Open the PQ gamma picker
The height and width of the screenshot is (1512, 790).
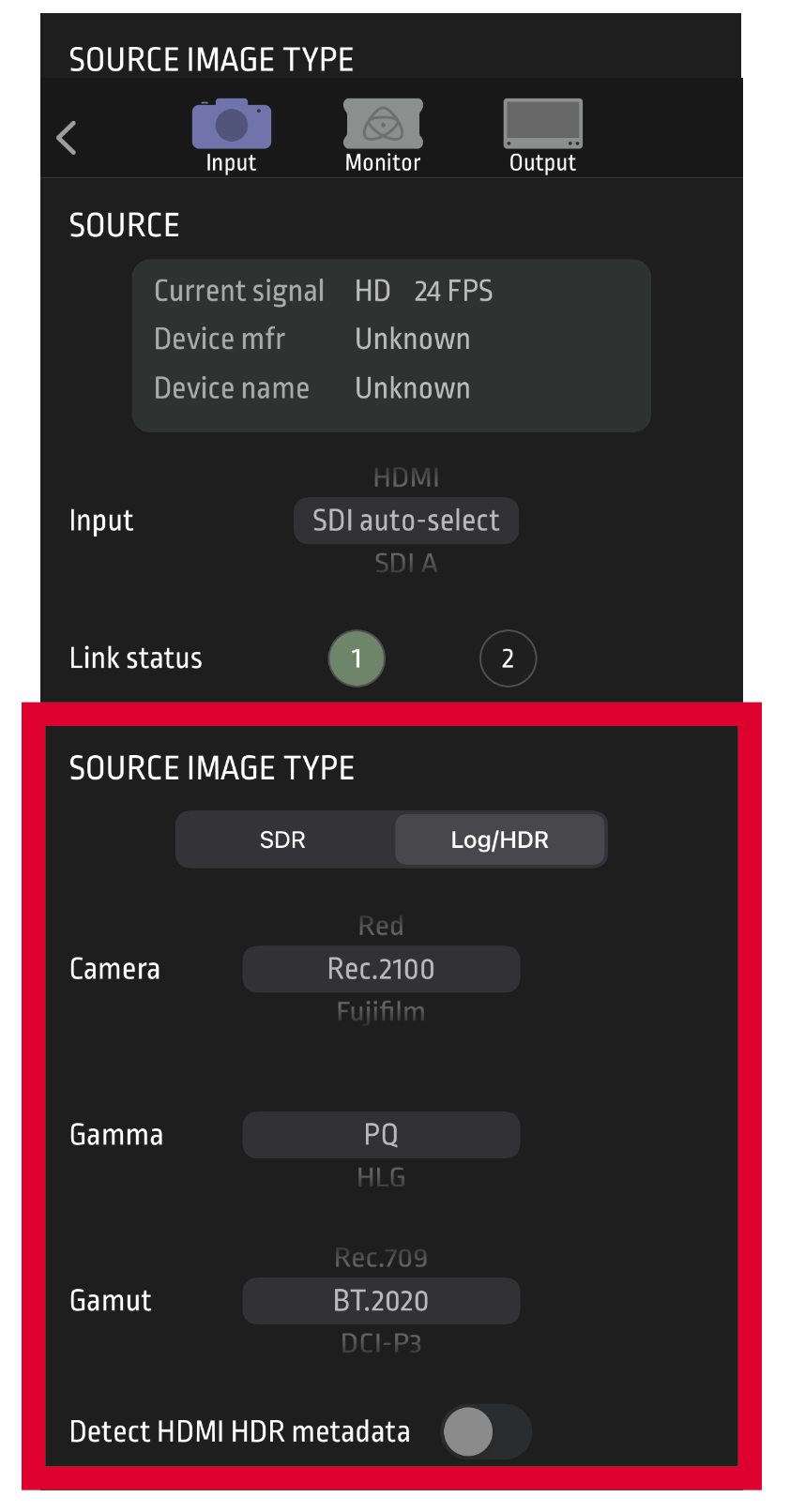click(x=381, y=1135)
